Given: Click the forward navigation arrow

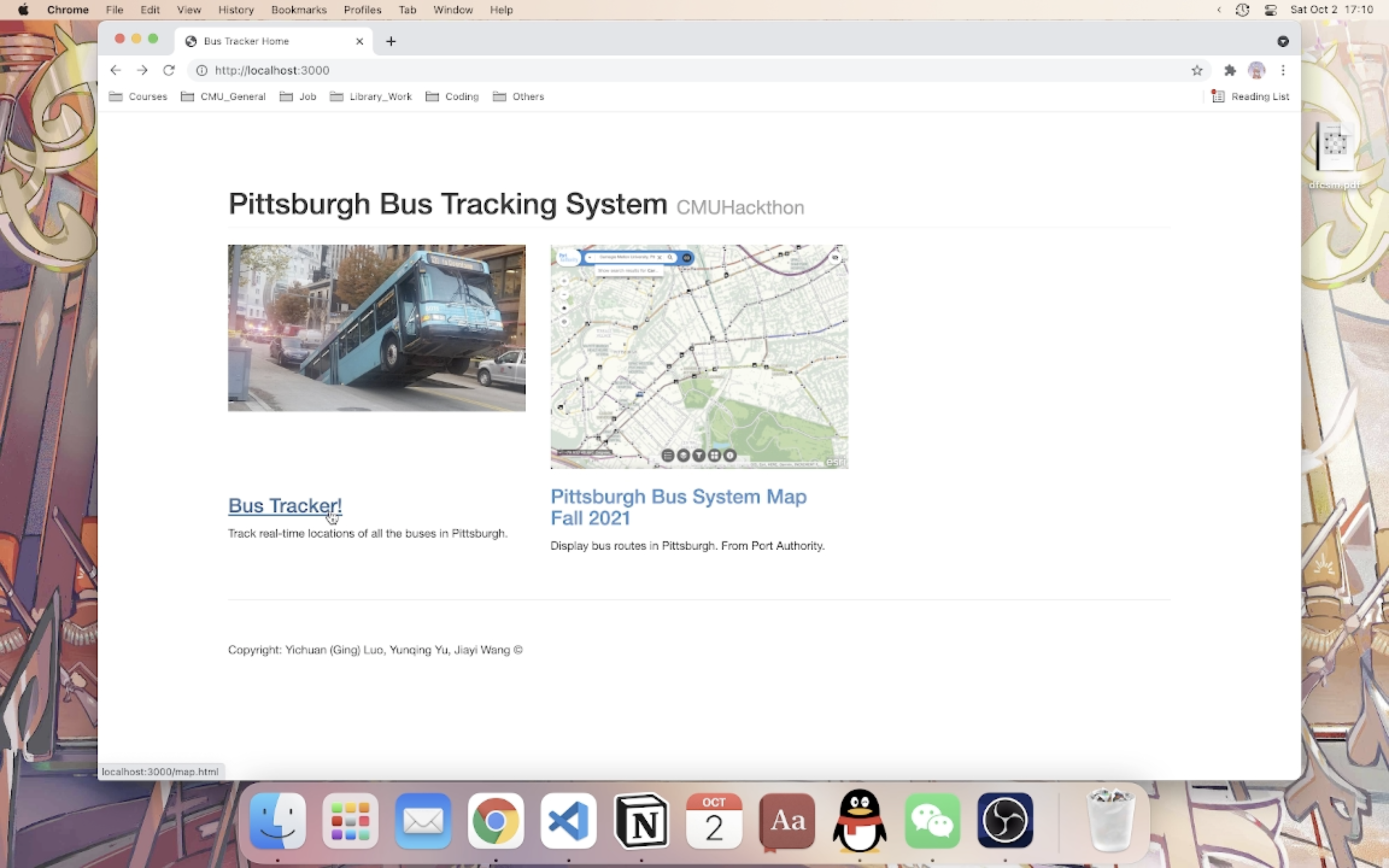Looking at the screenshot, I should 142,70.
